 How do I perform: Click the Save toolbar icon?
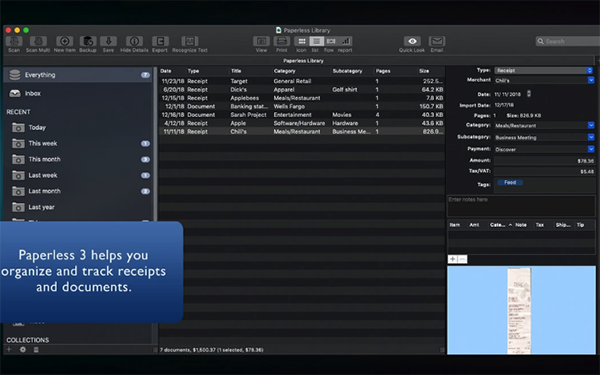108,41
